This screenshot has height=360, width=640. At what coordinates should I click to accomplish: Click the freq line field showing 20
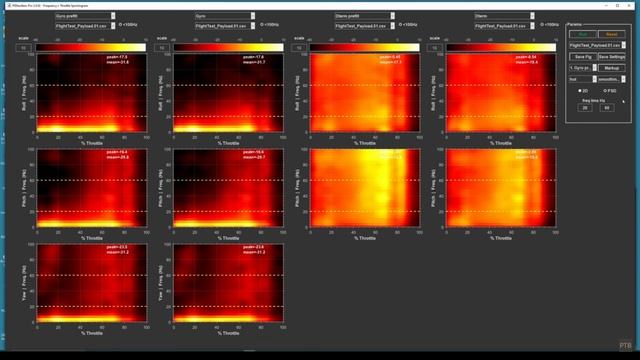click(585, 108)
